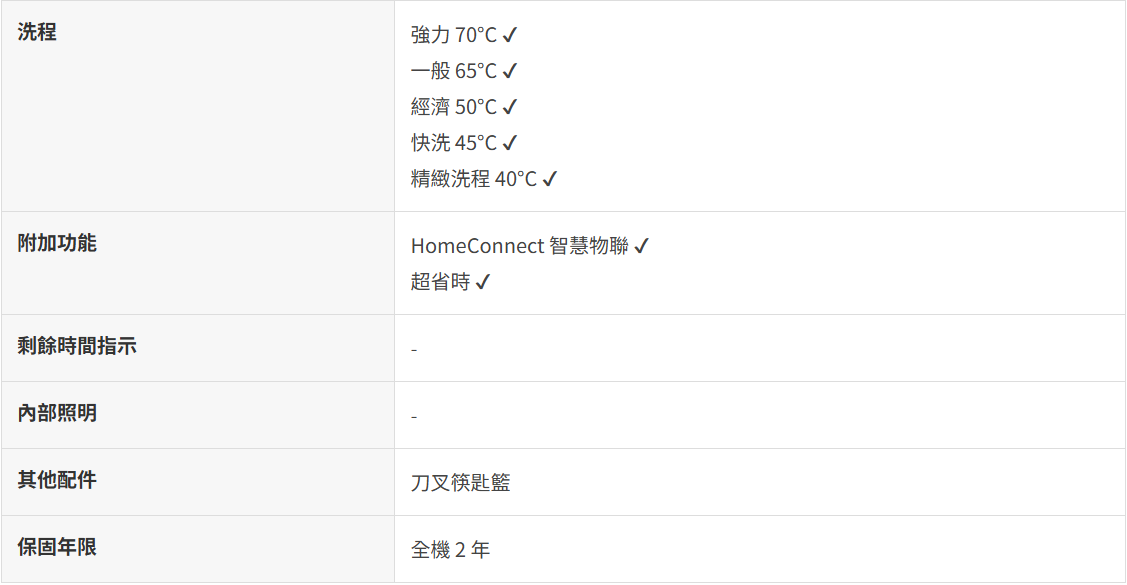Click the 精緻洗程 40°C program text
1127x585 pixels.
(473, 179)
